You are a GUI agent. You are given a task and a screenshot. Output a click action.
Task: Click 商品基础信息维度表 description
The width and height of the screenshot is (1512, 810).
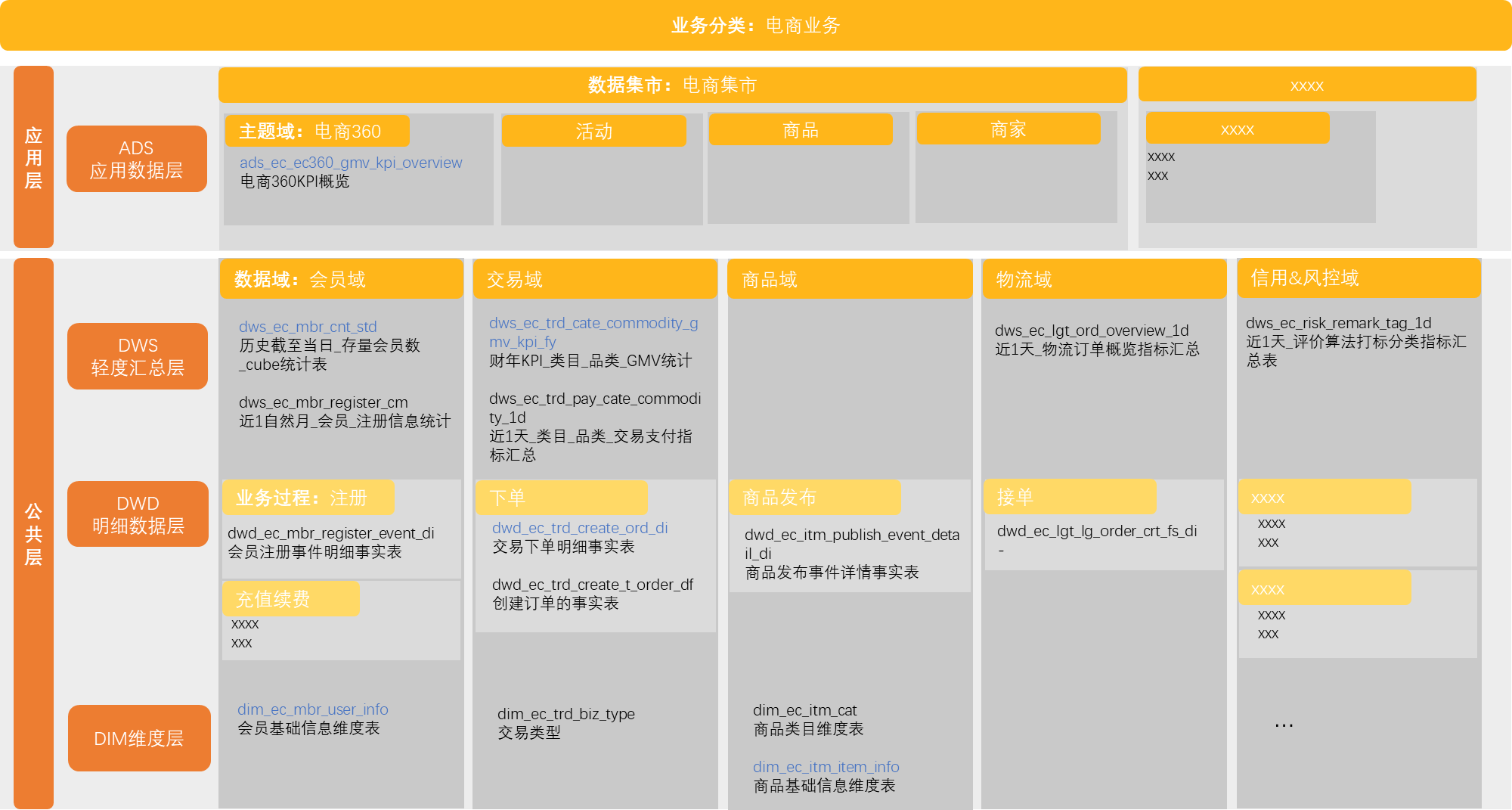(824, 786)
